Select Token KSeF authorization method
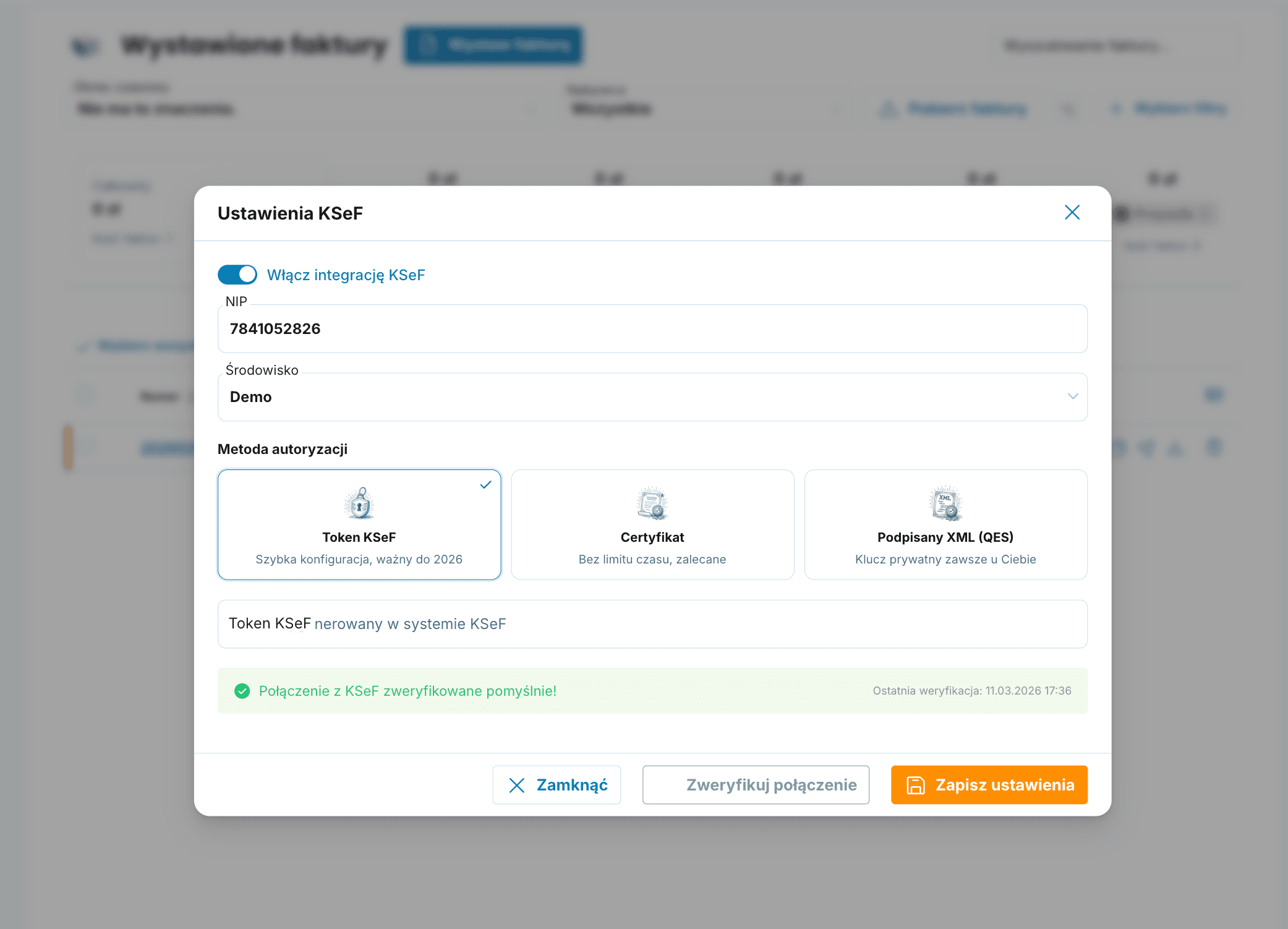 tap(359, 524)
